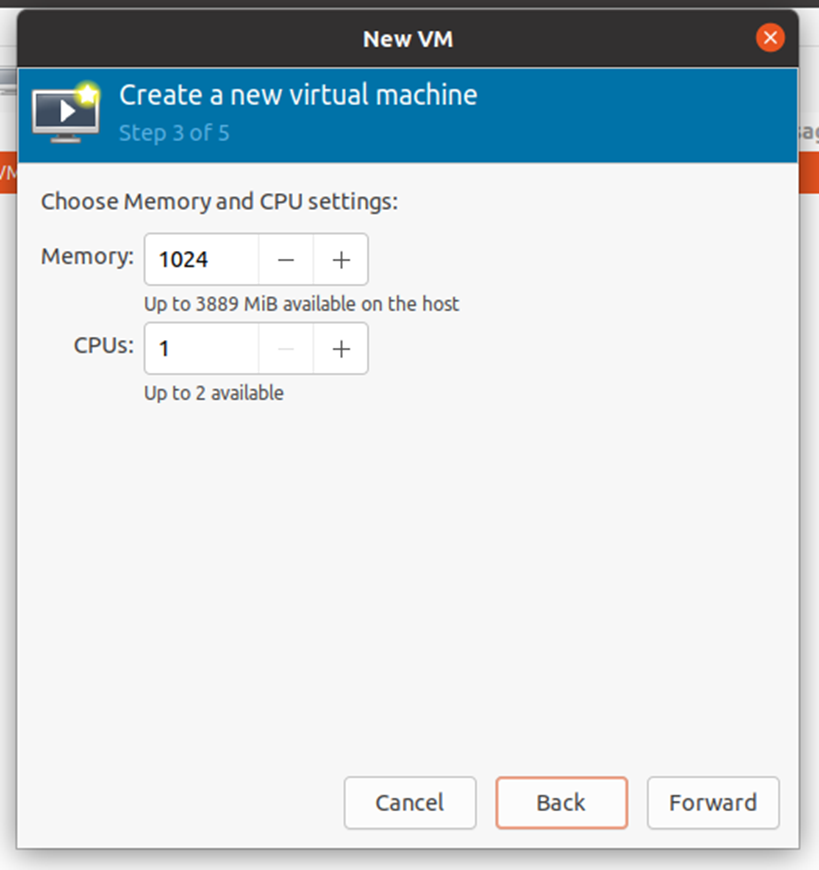
Task: Increase Memory with the plus button
Action: pyautogui.click(x=341, y=259)
